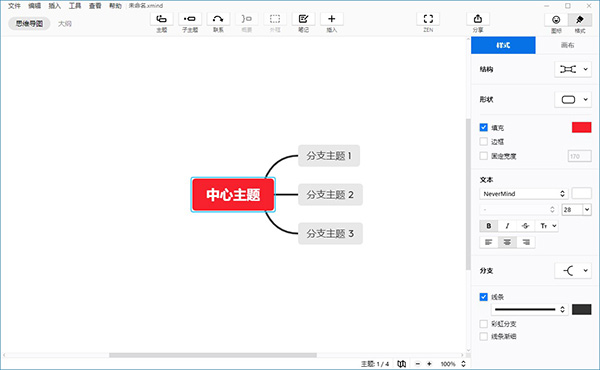Open the 插入 plus menu in the toolbar
Image resolution: width=600 pixels, height=370 pixels.
click(x=332, y=19)
